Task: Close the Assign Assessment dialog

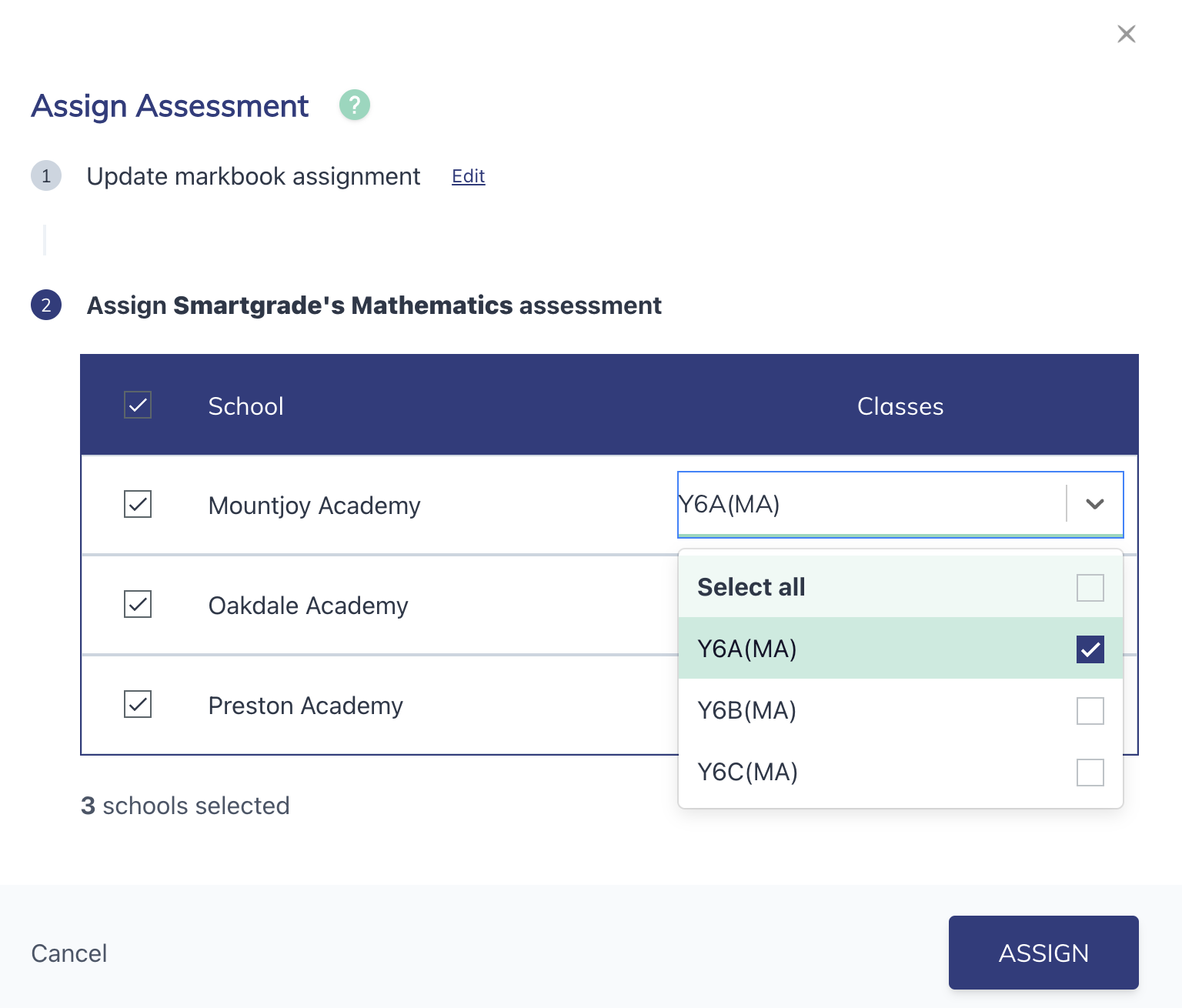Action: tap(1127, 34)
